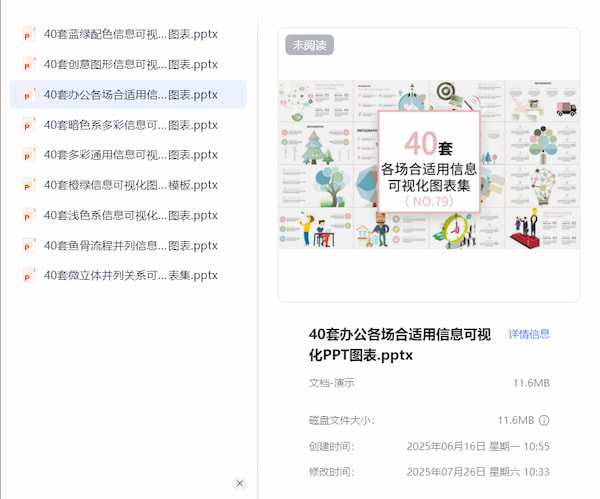This screenshot has width=600, height=499.
Task: Select the highlighted file 40套办公各场合适用信
Action: [130, 95]
